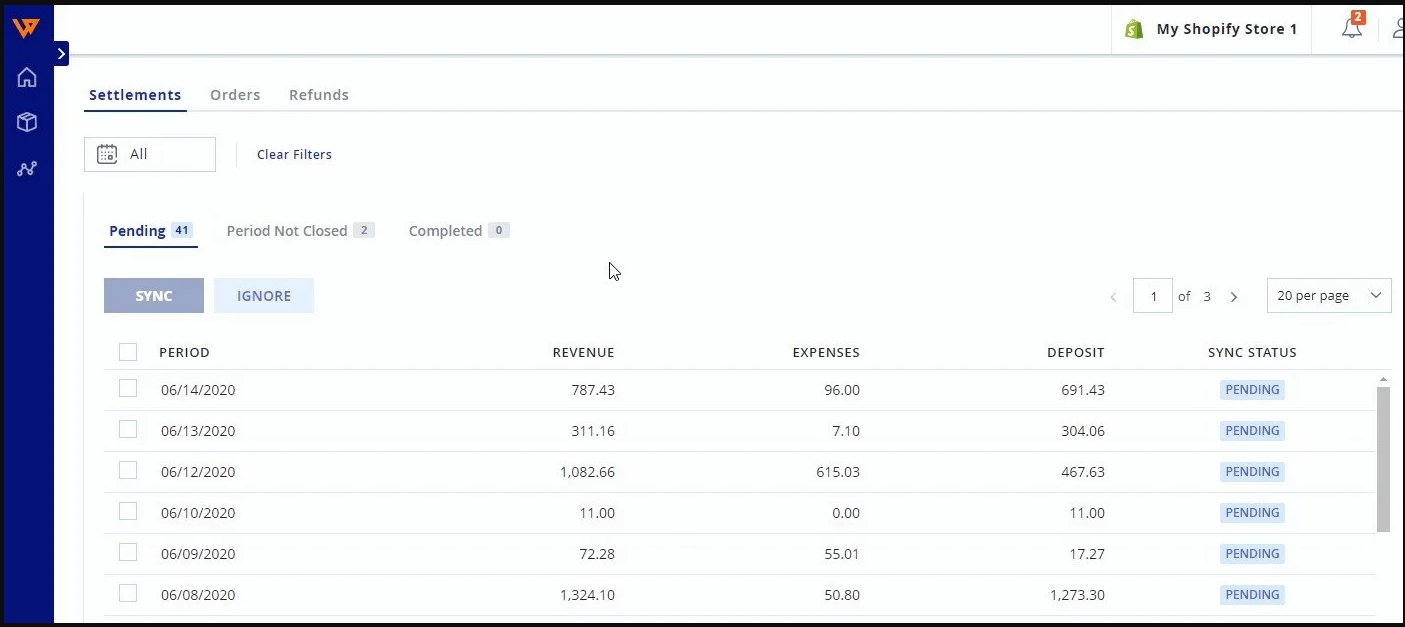This screenshot has height=627, width=1405.
Task: Select the 06/14/2020 settlement checkbox
Action: 128,389
